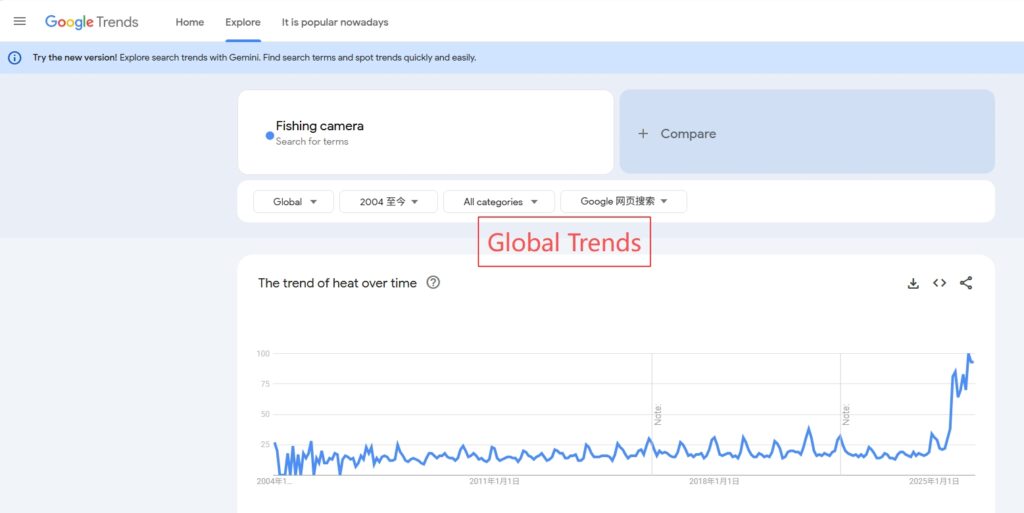This screenshot has width=1024, height=513.
Task: Expand the All categories dropdown
Action: coord(499,202)
